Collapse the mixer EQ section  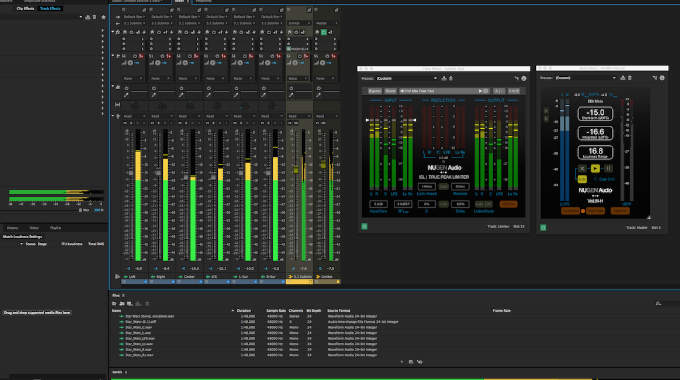click(x=113, y=87)
